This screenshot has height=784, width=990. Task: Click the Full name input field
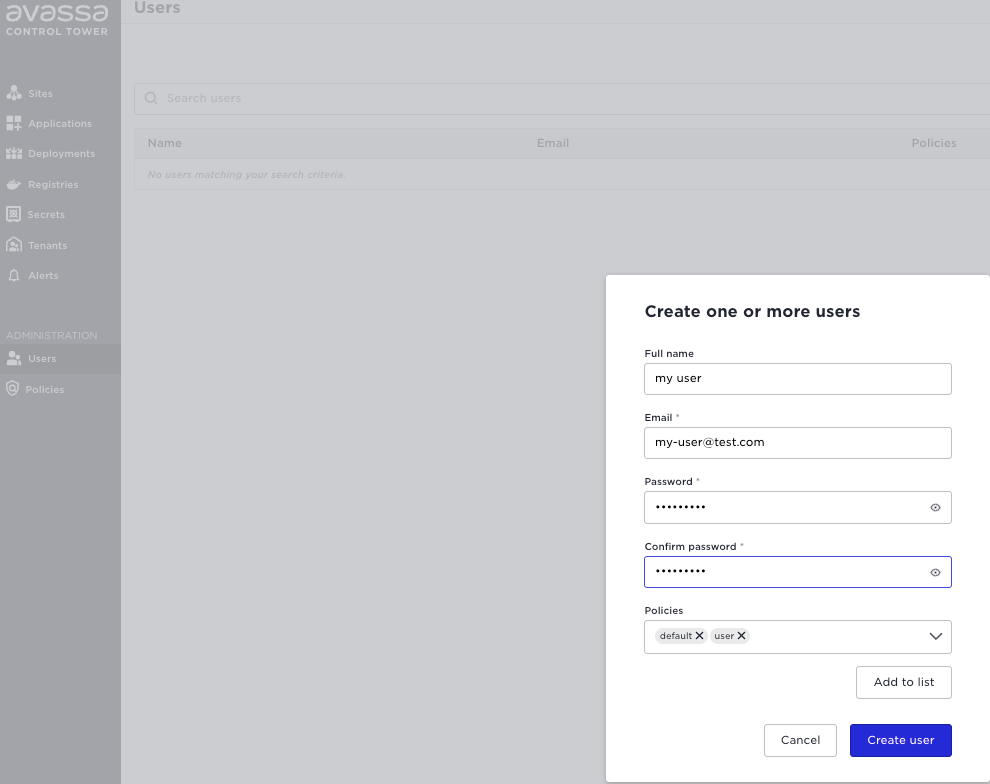(x=797, y=379)
